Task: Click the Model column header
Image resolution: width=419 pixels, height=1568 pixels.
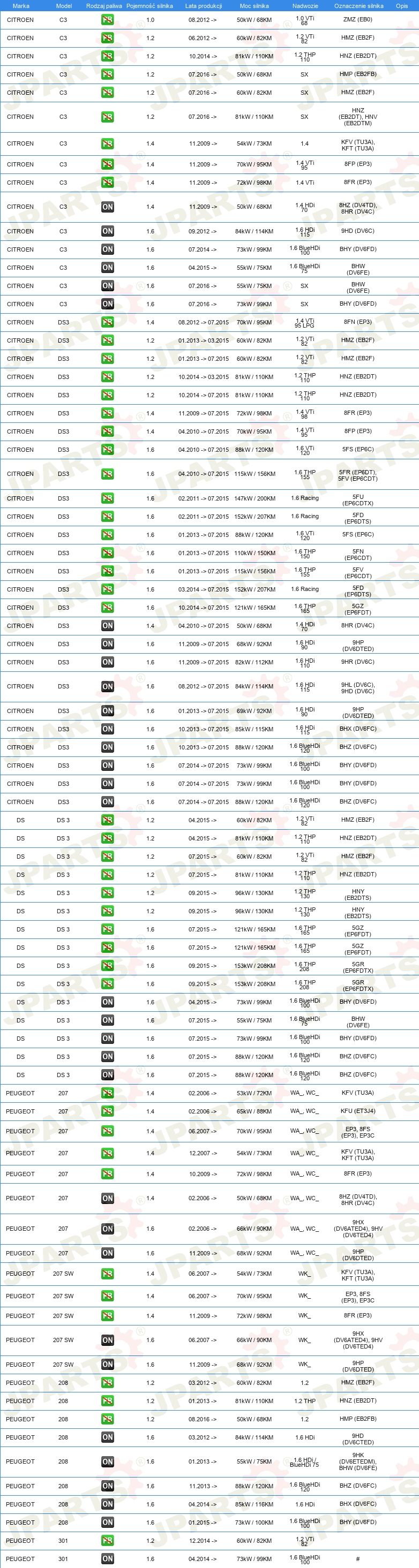Action: pyautogui.click(x=64, y=6)
